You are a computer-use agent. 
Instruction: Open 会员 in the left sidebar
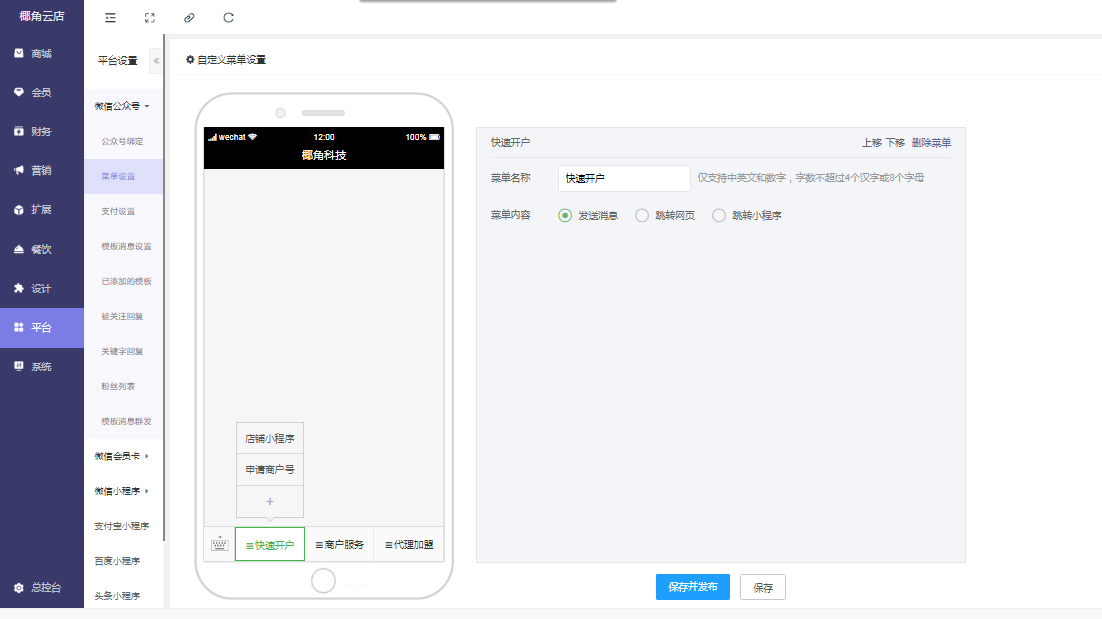pyautogui.click(x=41, y=92)
